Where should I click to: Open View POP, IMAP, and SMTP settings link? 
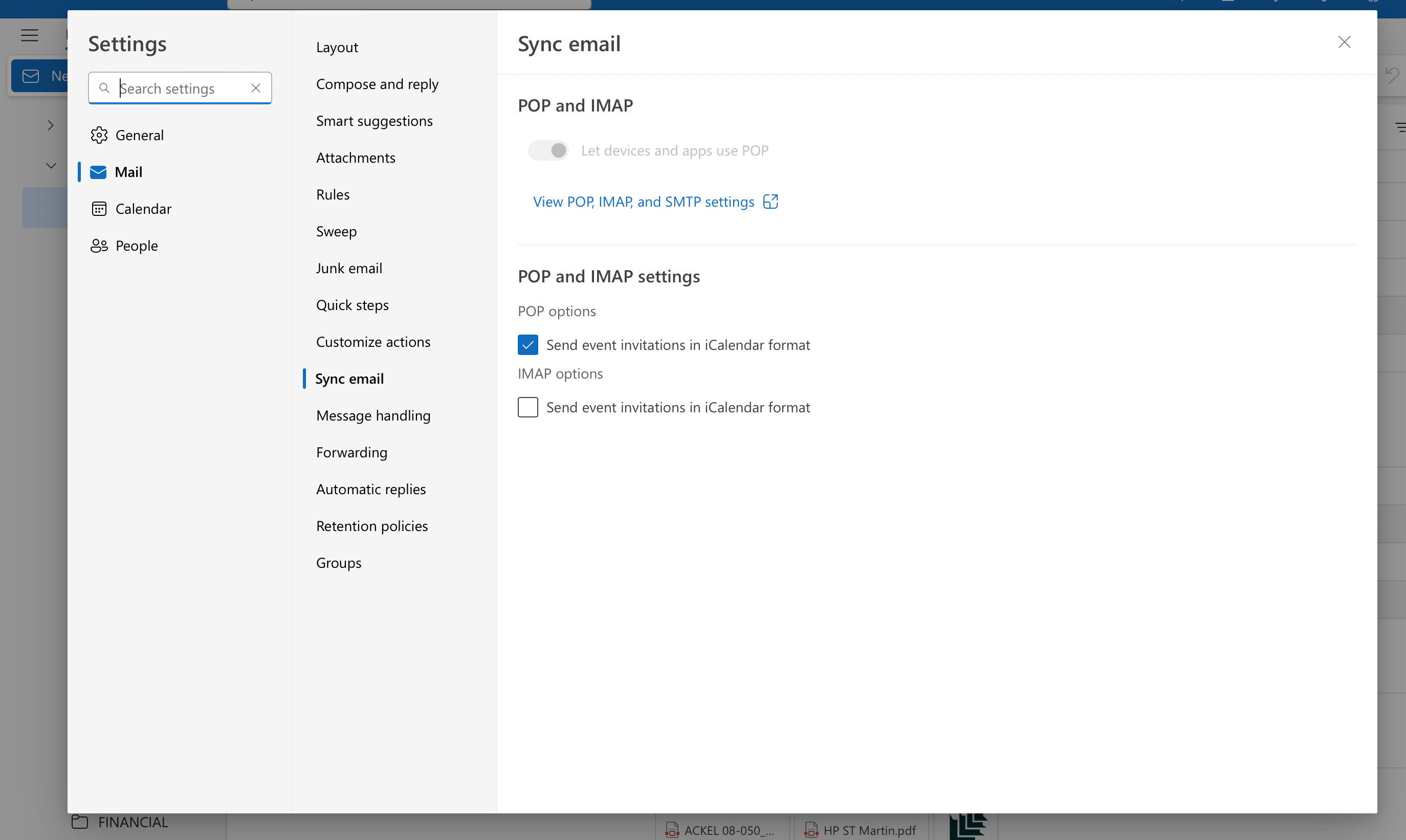(644, 202)
